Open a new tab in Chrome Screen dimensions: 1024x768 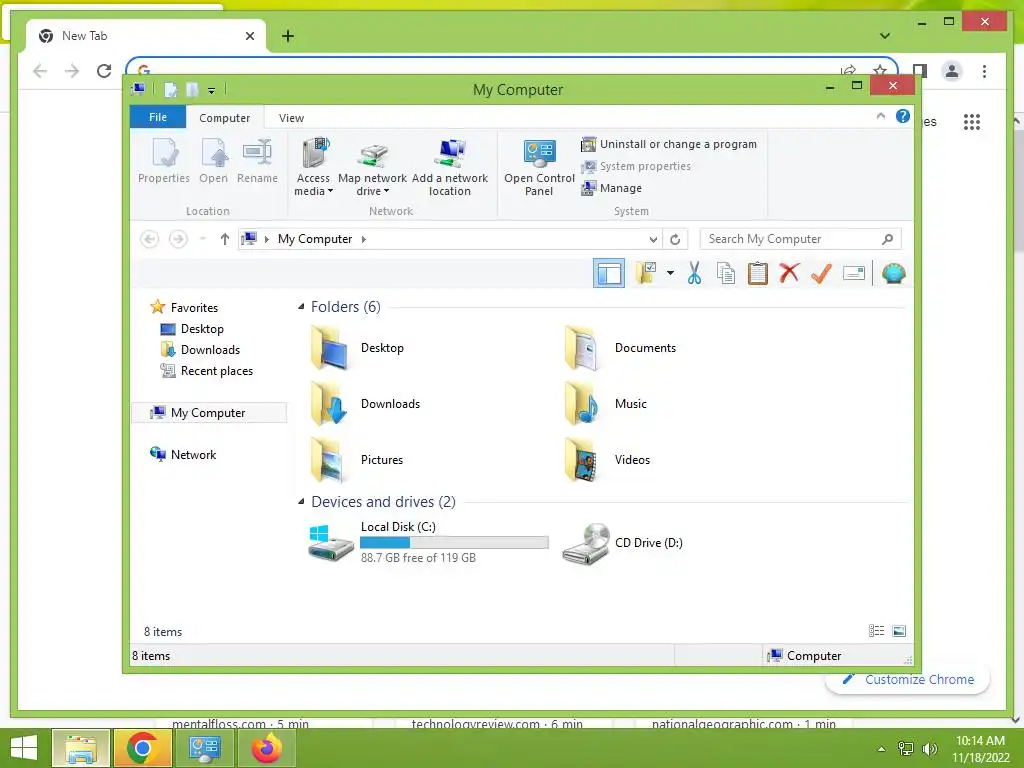coord(288,36)
